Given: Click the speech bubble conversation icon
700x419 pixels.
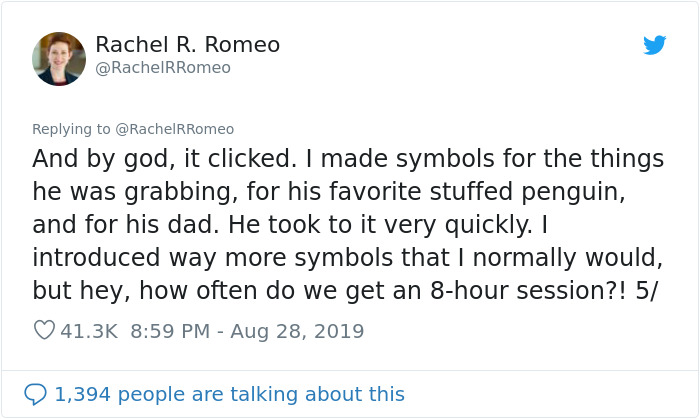Looking at the screenshot, I should pos(35,394).
